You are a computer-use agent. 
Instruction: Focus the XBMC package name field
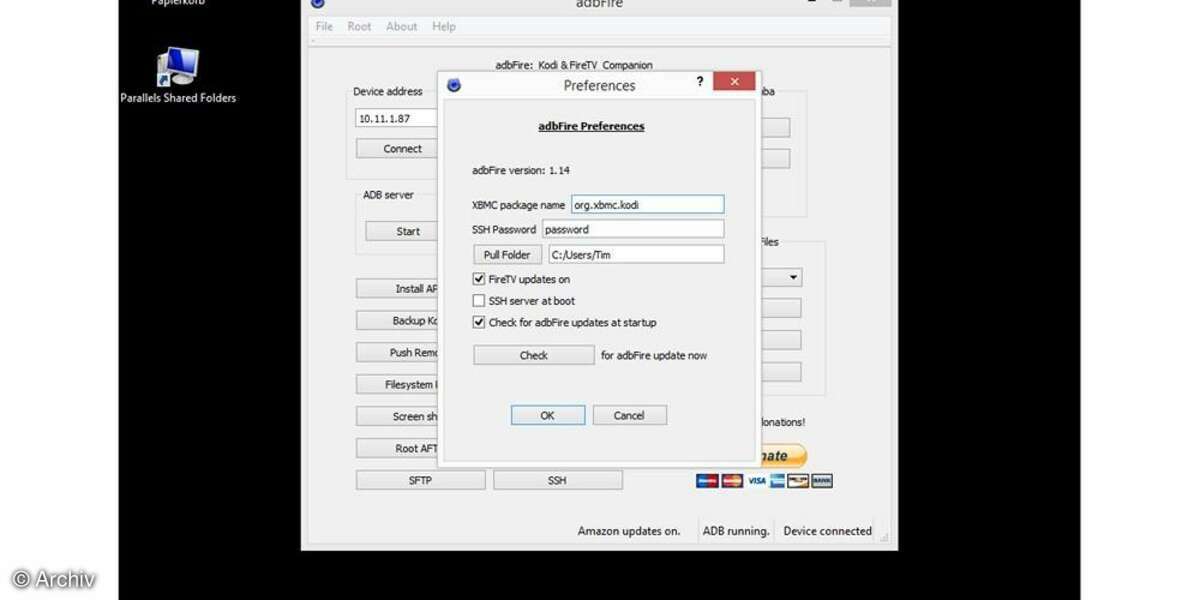pyautogui.click(x=647, y=204)
